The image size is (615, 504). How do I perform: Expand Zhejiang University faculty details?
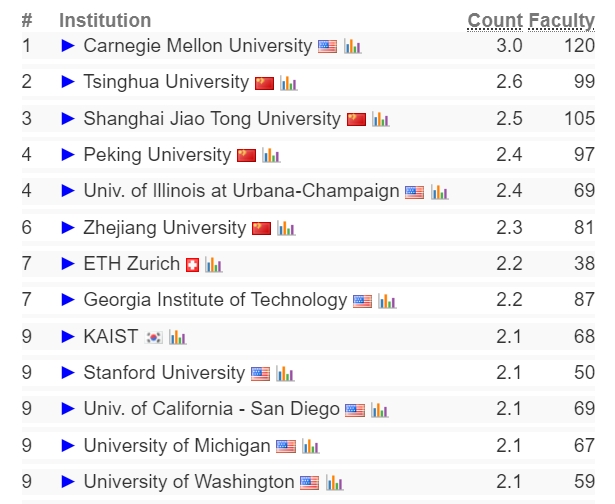tap(68, 228)
